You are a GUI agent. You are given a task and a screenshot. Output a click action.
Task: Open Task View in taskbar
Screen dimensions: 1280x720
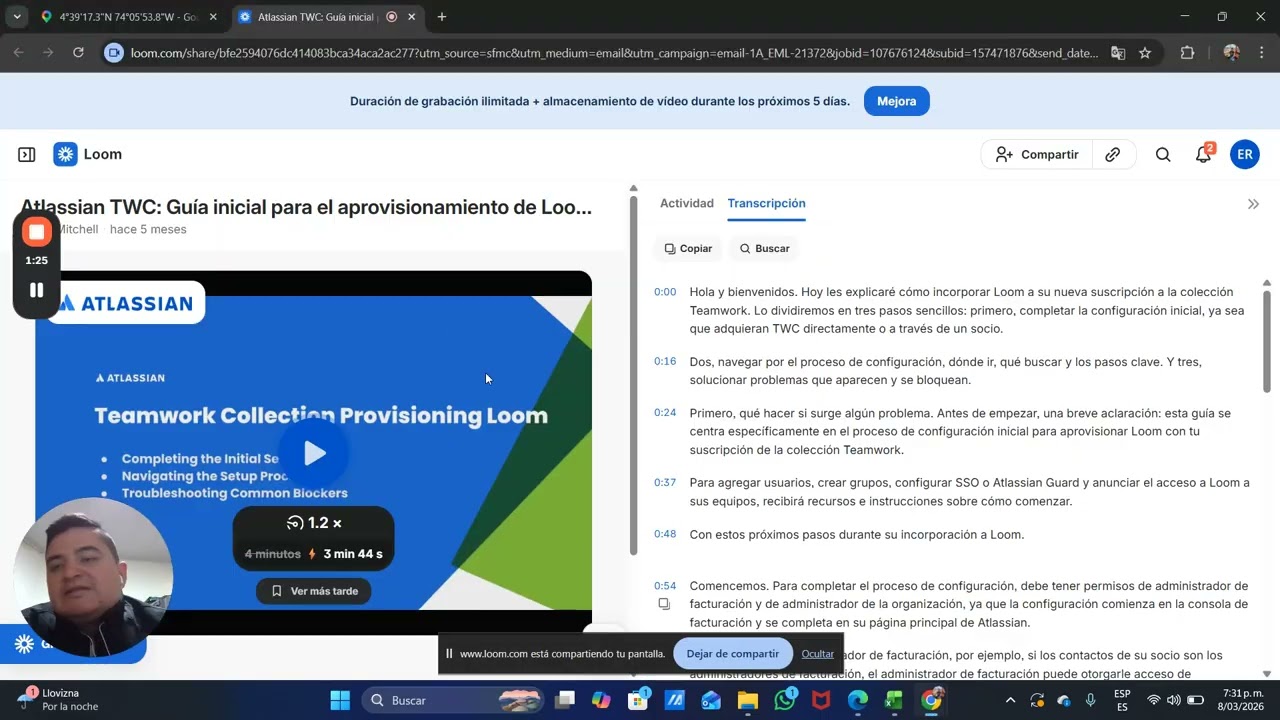566,700
